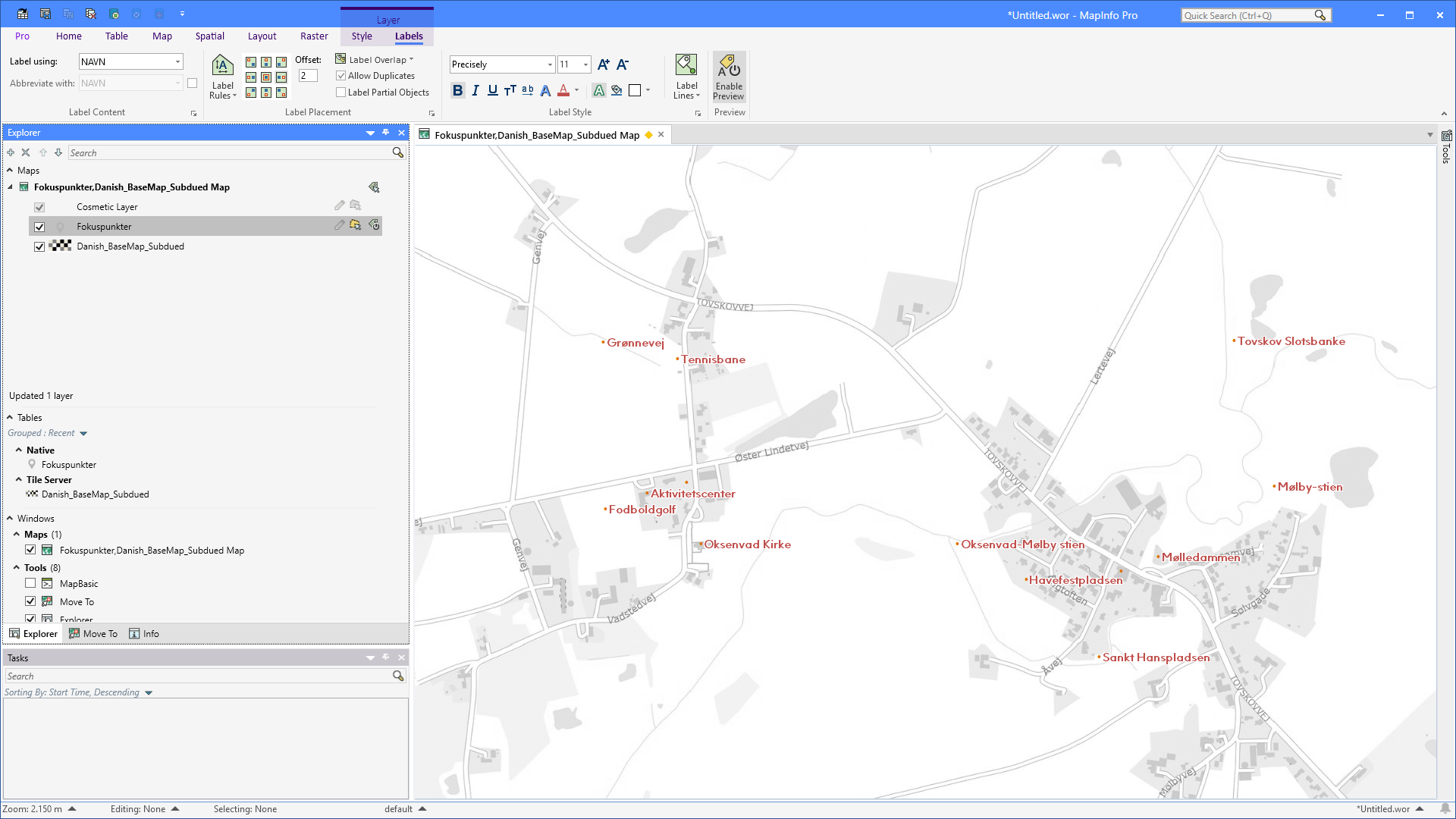The height and width of the screenshot is (819, 1456).
Task: Enable the Label Partial Objects checkbox
Action: click(x=341, y=93)
